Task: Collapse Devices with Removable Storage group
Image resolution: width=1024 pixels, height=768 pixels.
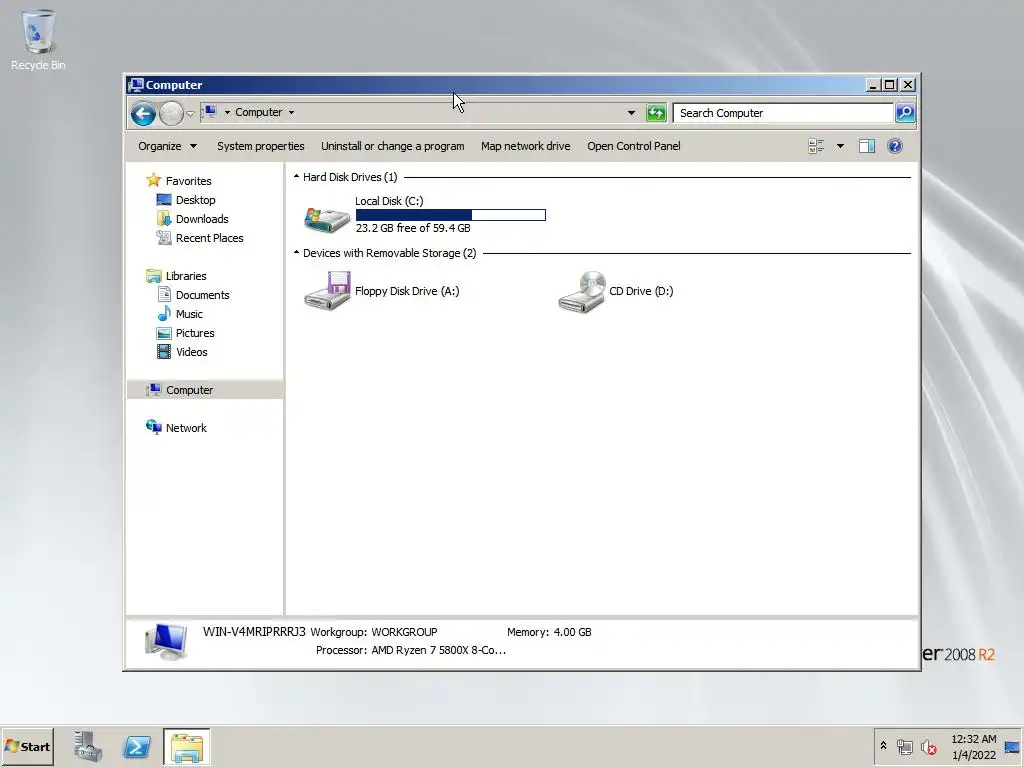Action: pyautogui.click(x=296, y=252)
